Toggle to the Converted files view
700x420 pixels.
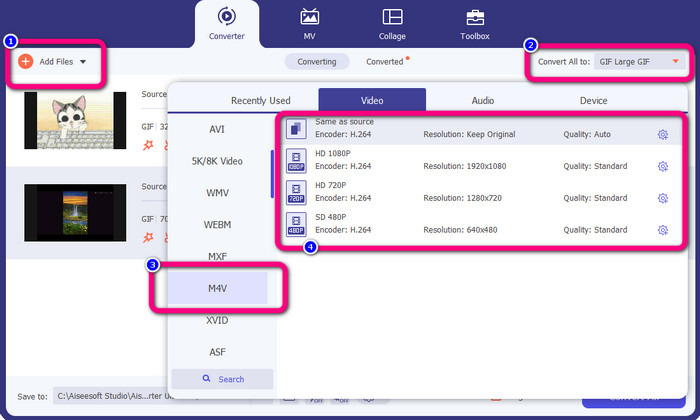385,62
